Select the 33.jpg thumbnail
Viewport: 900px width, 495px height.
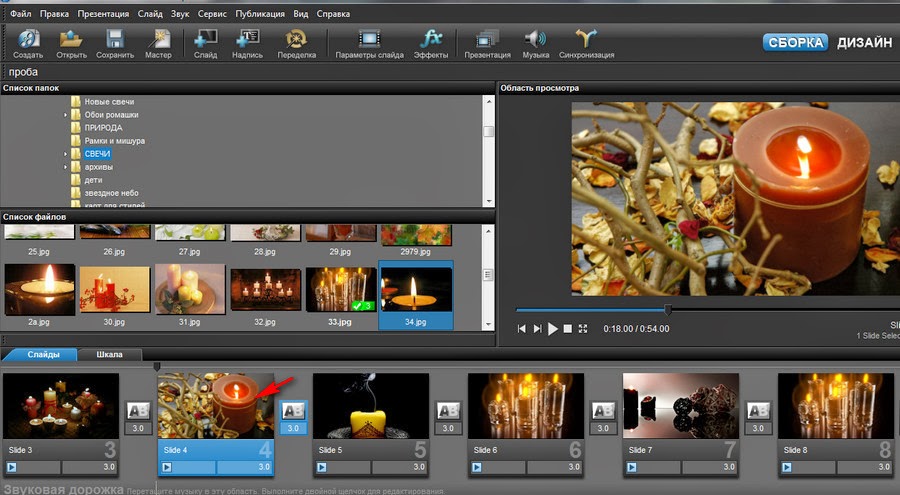[340, 289]
